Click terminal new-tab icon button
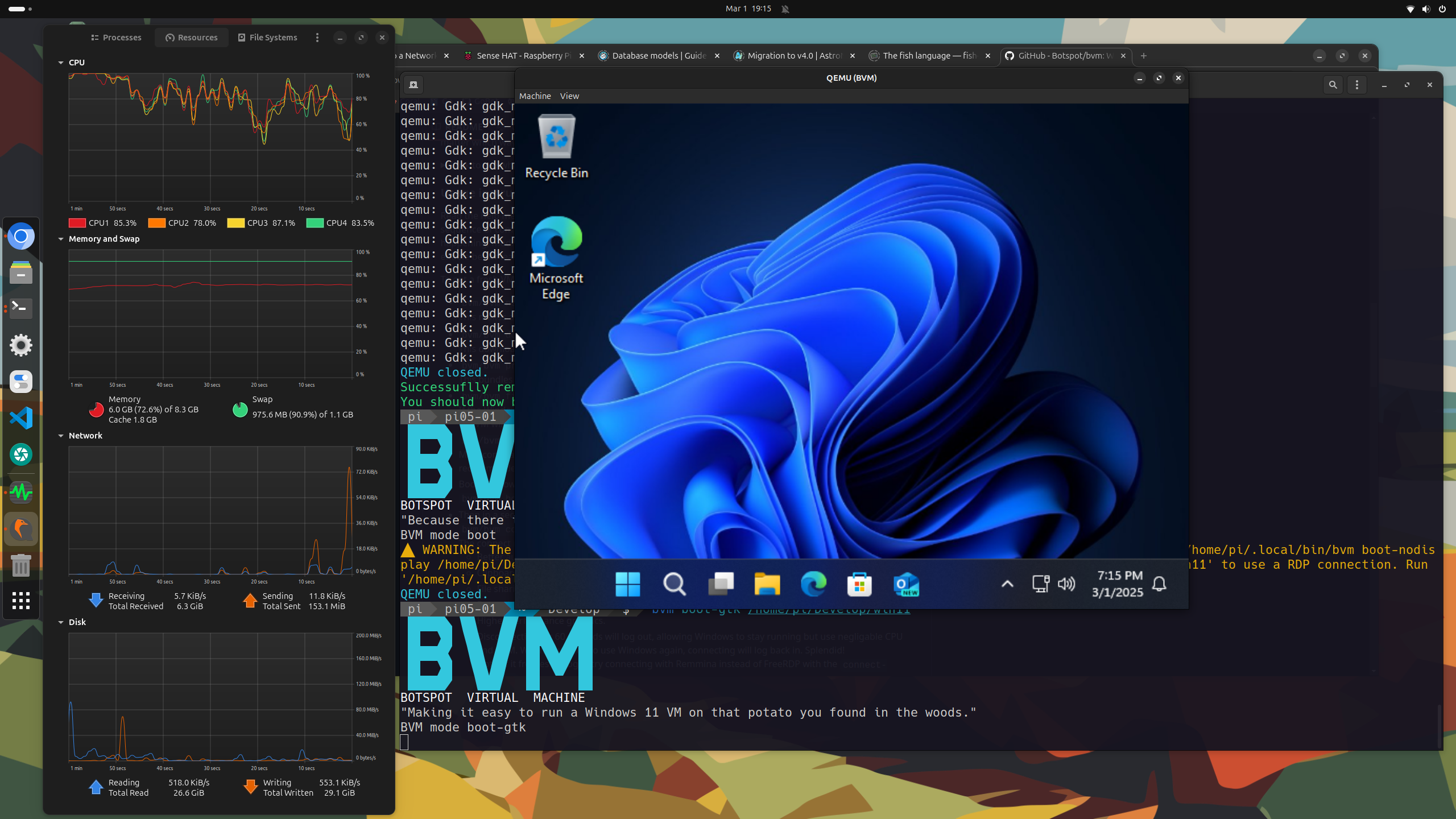The width and height of the screenshot is (1456, 819). coord(413,85)
